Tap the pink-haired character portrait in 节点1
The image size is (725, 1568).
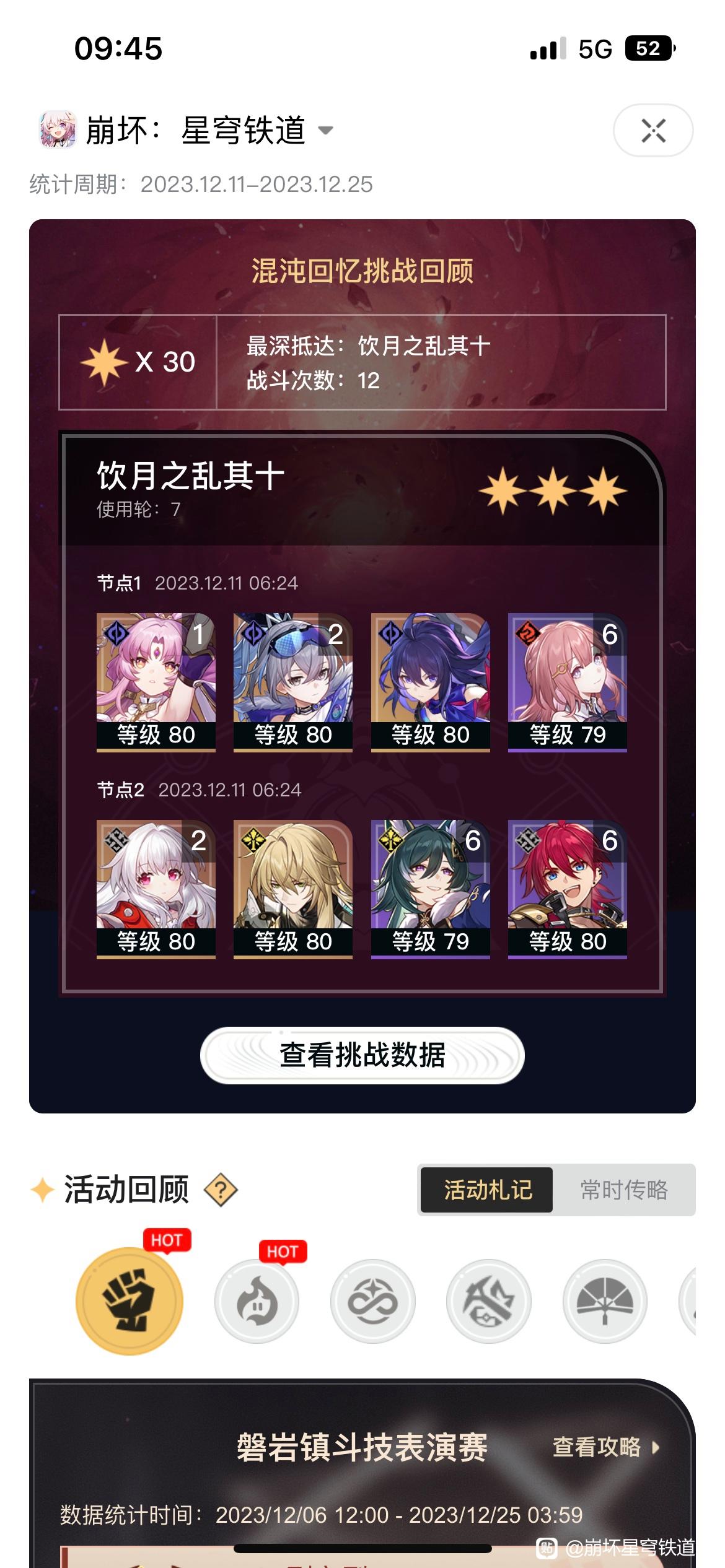pos(156,682)
